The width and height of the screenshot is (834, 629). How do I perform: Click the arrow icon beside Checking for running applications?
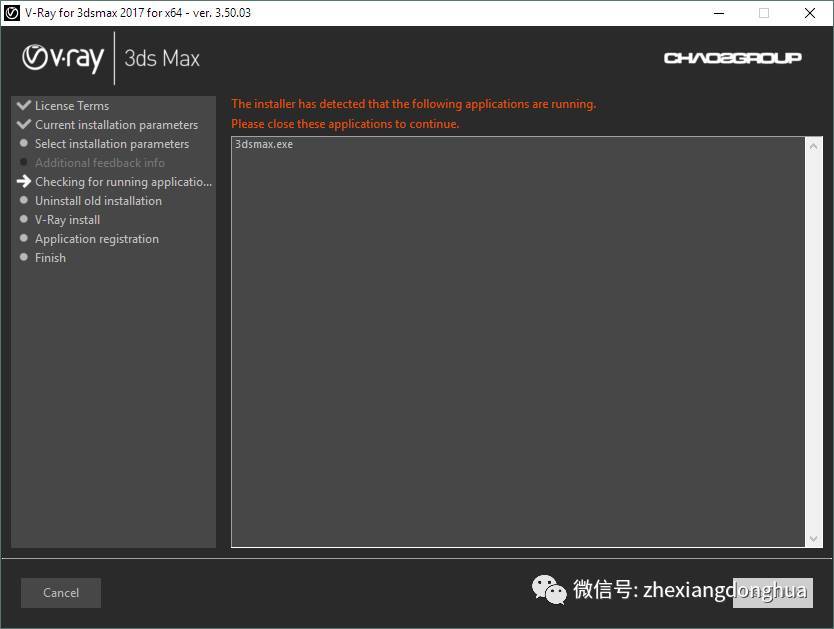point(24,181)
